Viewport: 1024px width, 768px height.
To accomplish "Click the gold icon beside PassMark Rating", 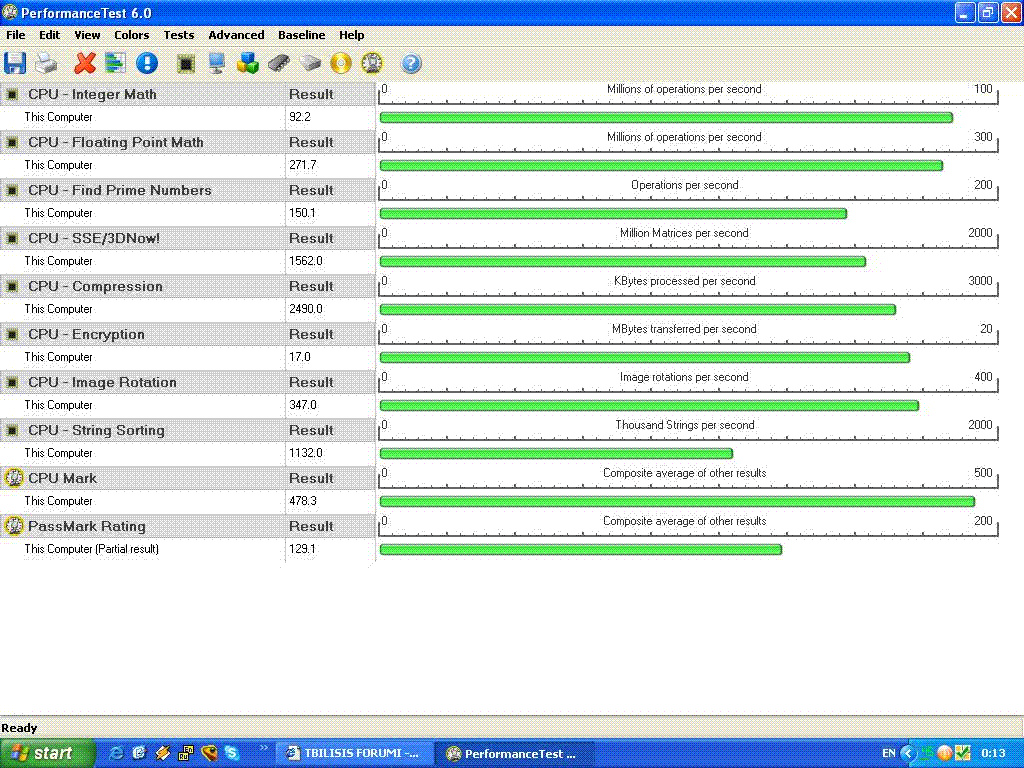I will [x=14, y=526].
